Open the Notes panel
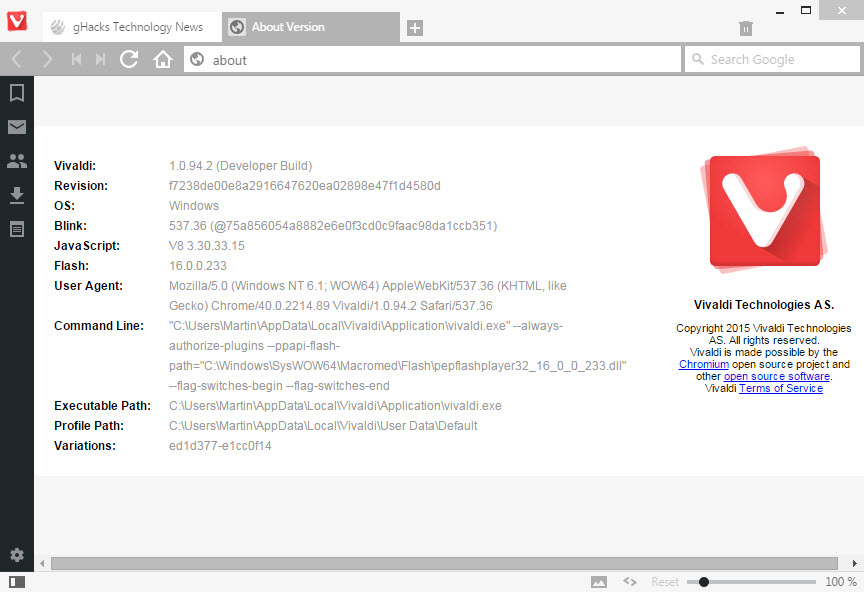864x592 pixels. pos(17,229)
